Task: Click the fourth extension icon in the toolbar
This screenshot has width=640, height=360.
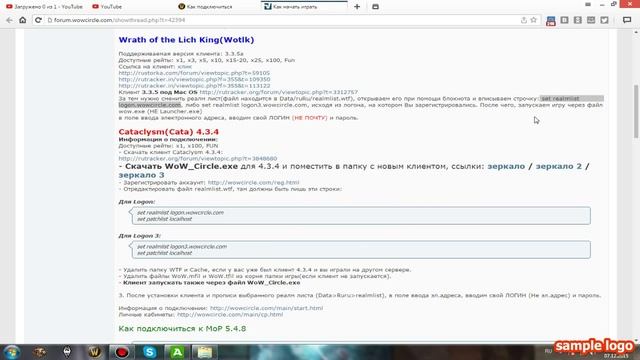Action: [591, 20]
